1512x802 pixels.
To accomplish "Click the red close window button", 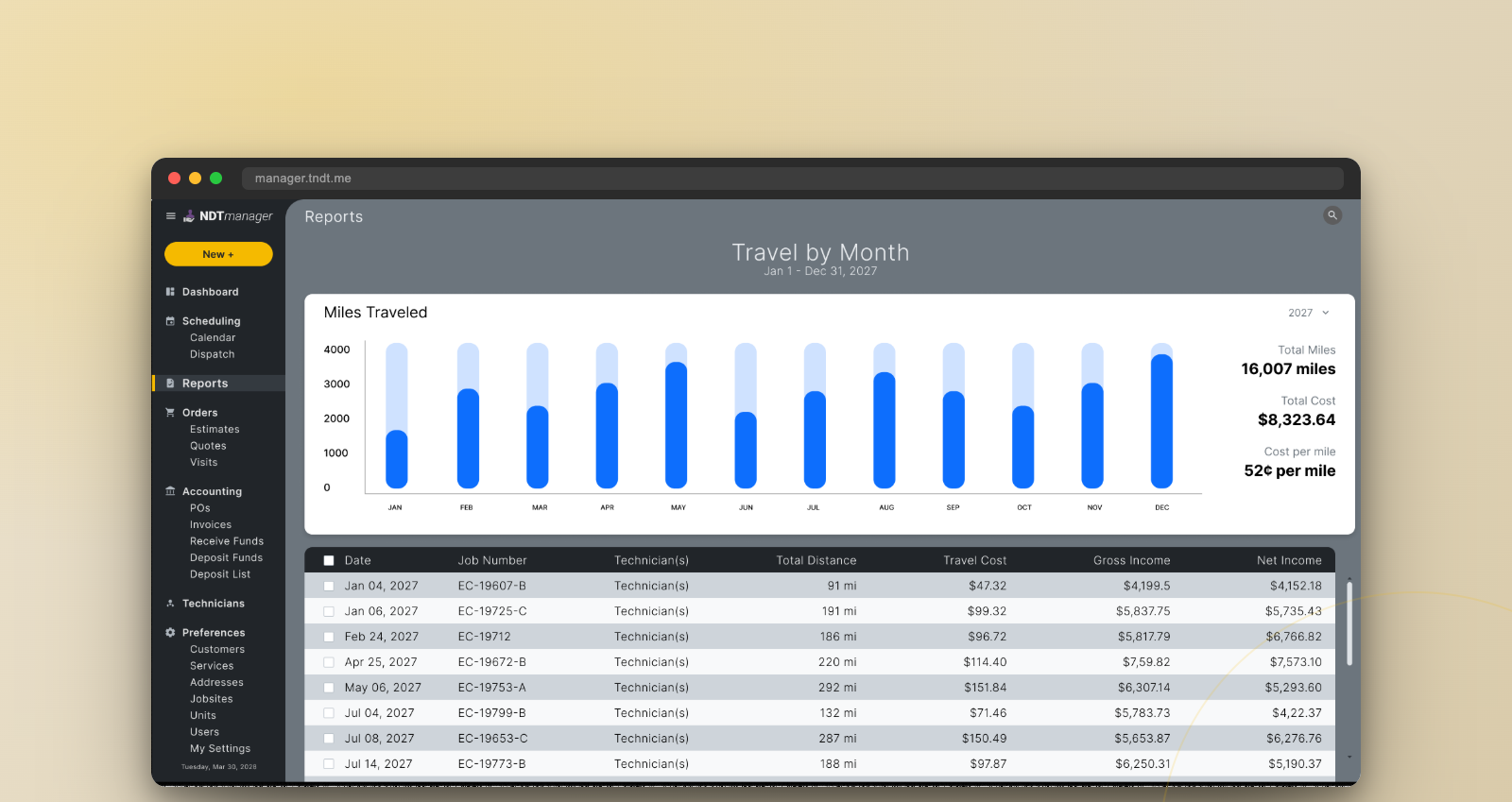I will pyautogui.click(x=175, y=179).
